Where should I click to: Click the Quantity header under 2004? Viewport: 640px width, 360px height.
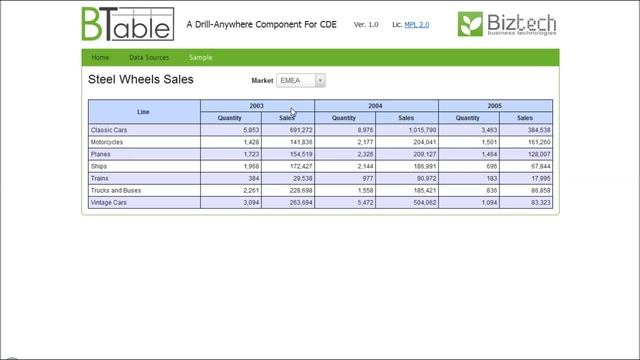[x=345, y=118]
